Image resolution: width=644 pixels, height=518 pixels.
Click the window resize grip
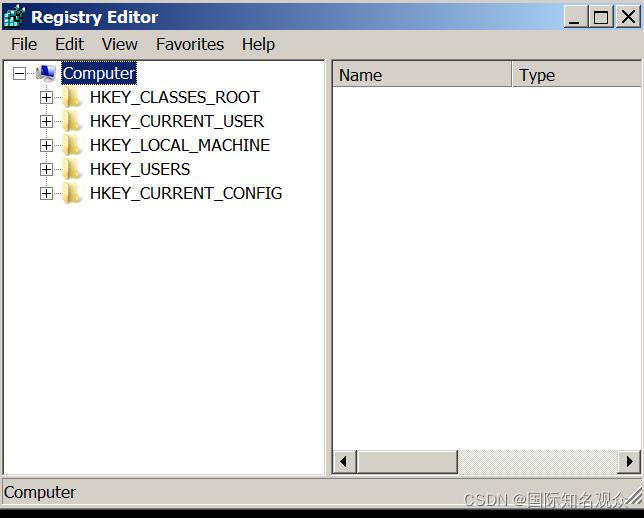coord(634,496)
